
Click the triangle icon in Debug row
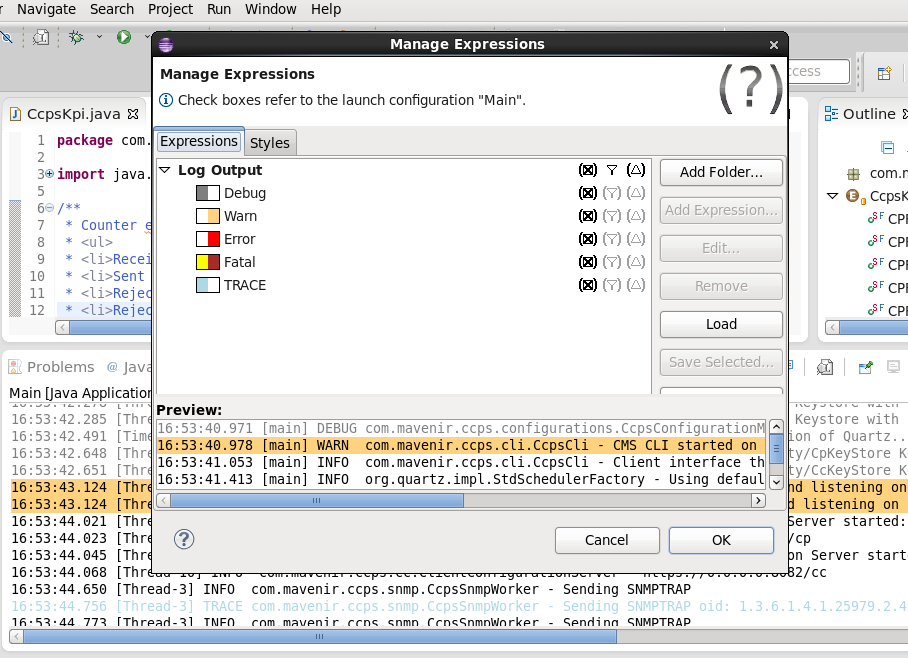(x=636, y=193)
